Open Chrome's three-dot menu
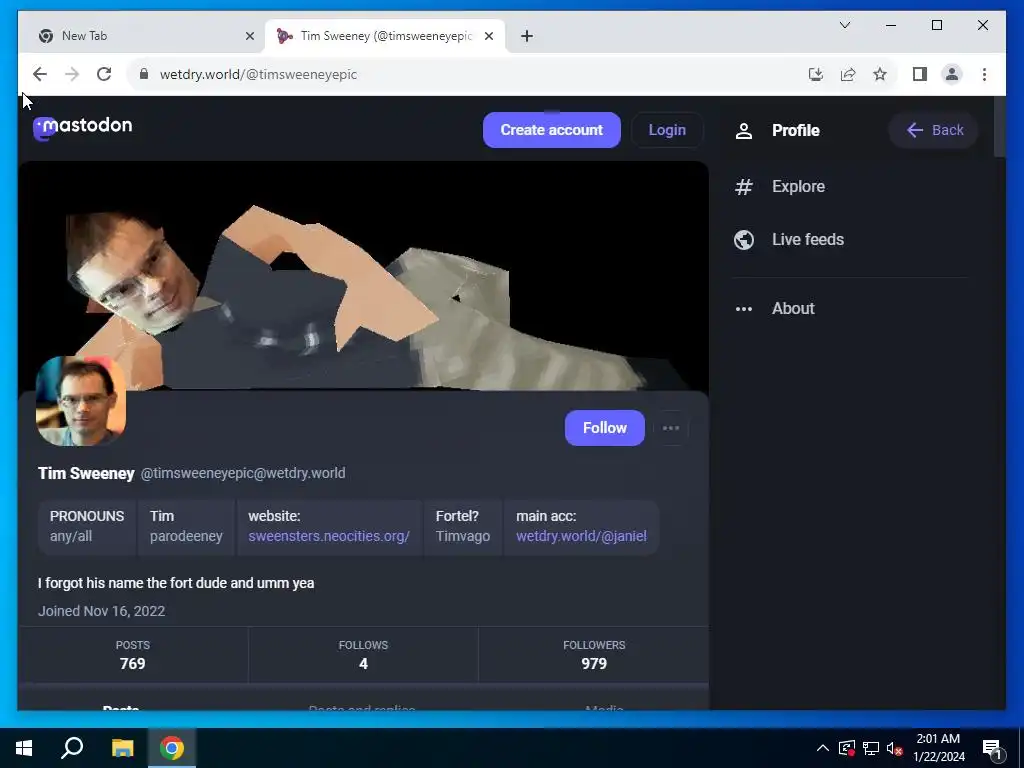This screenshot has width=1024, height=768. click(984, 74)
